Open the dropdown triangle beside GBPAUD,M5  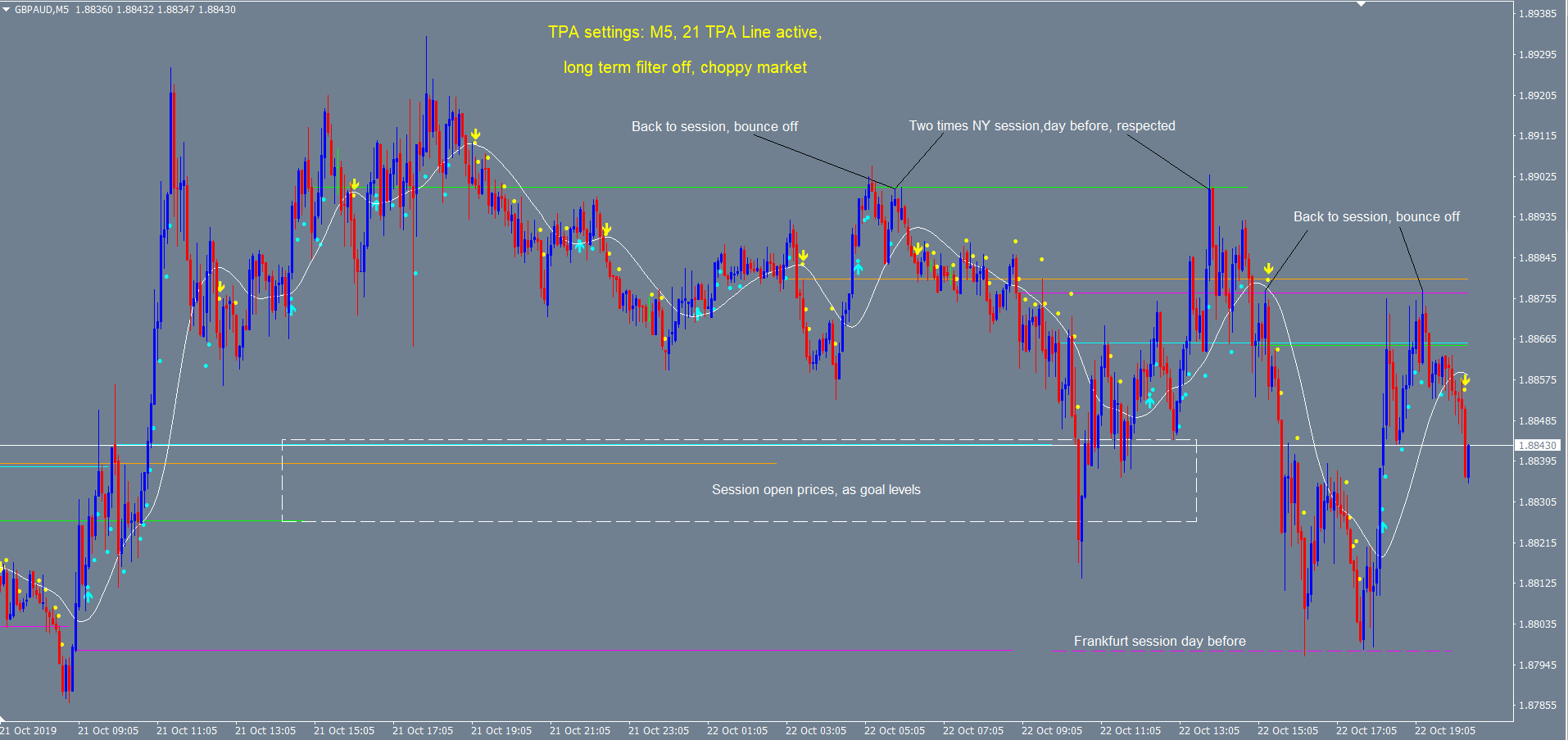pyautogui.click(x=7, y=10)
